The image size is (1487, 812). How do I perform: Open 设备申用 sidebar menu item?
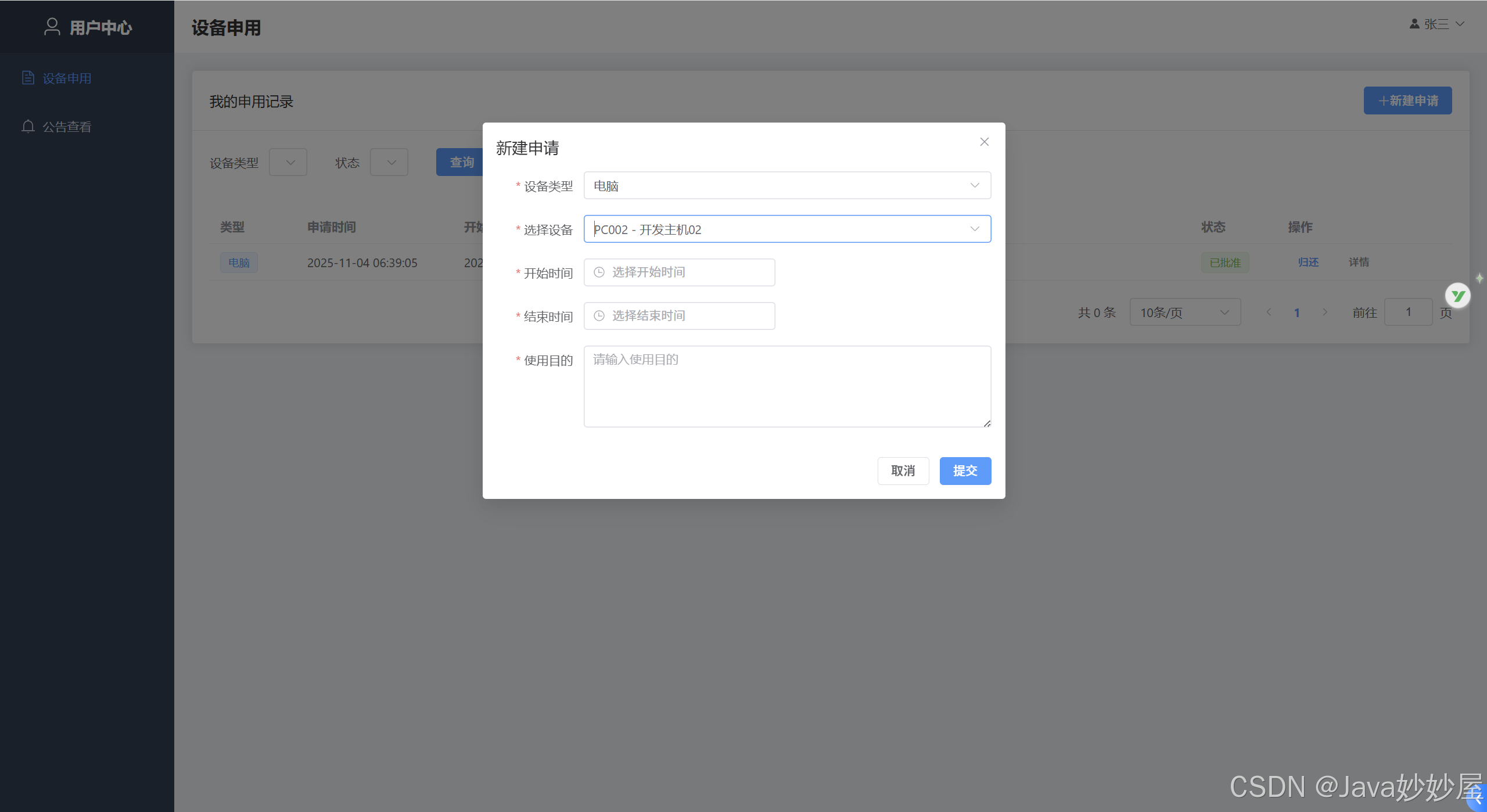87,78
